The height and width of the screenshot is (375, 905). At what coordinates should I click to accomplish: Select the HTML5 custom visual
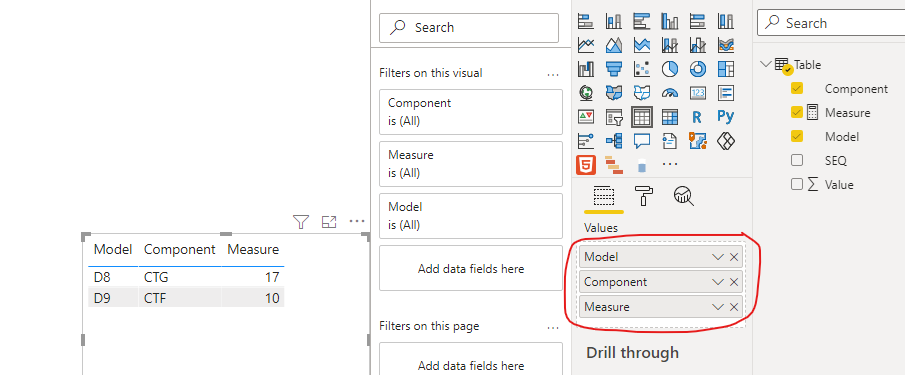pos(586,165)
